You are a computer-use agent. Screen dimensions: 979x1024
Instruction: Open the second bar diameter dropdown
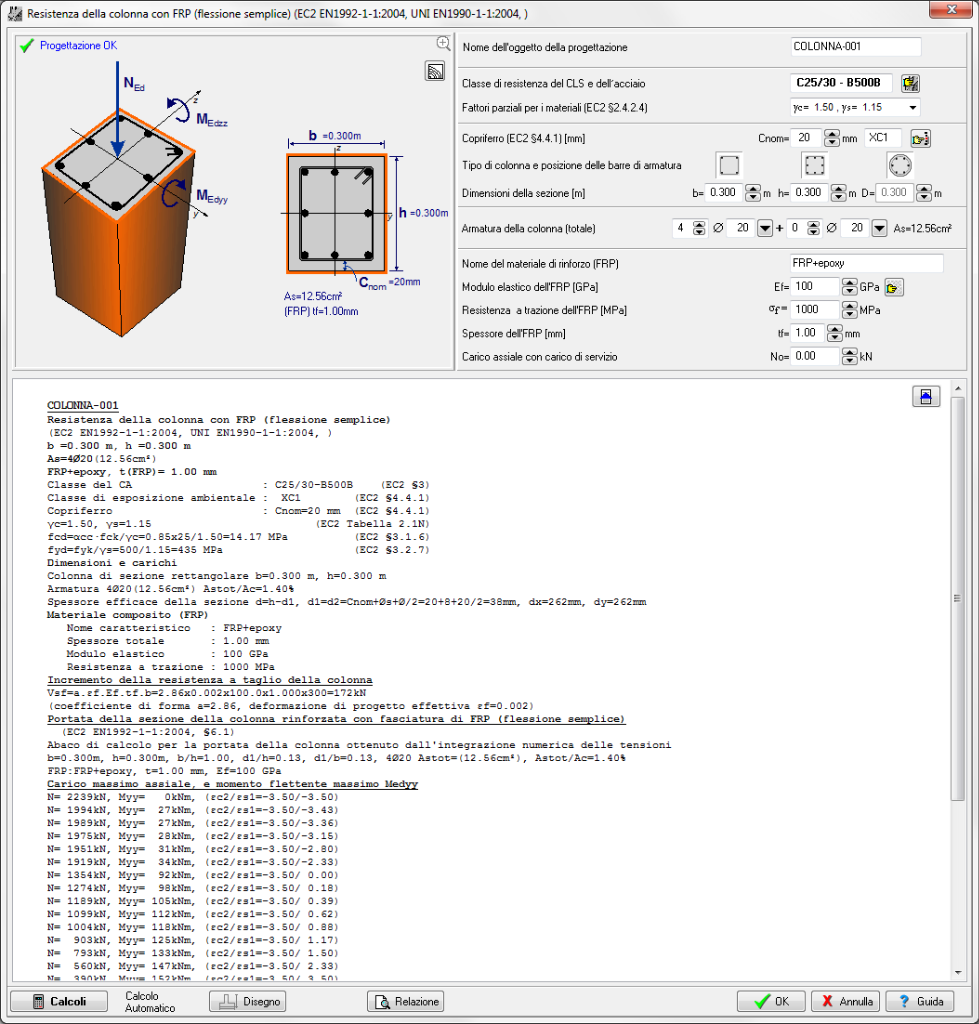click(x=879, y=229)
